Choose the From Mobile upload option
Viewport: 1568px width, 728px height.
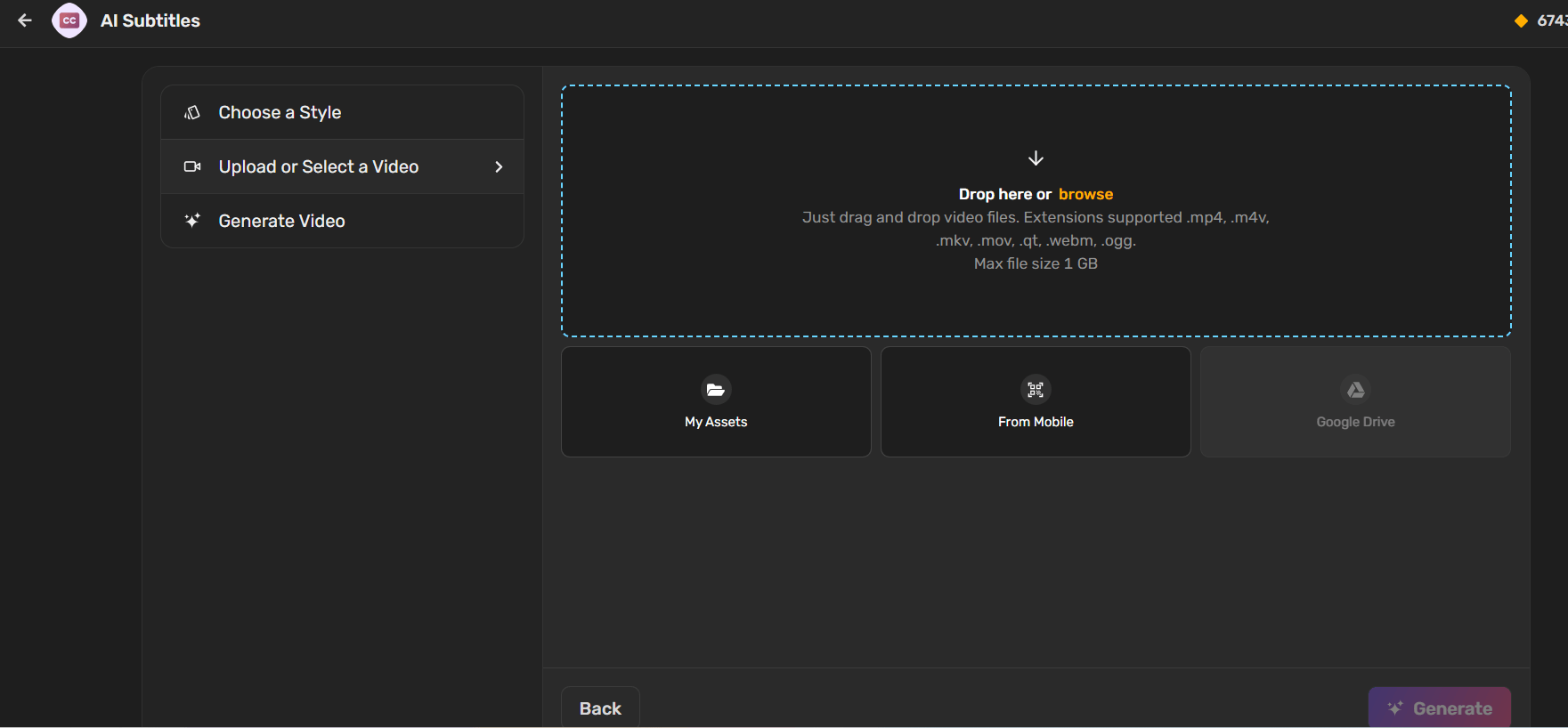click(1036, 401)
